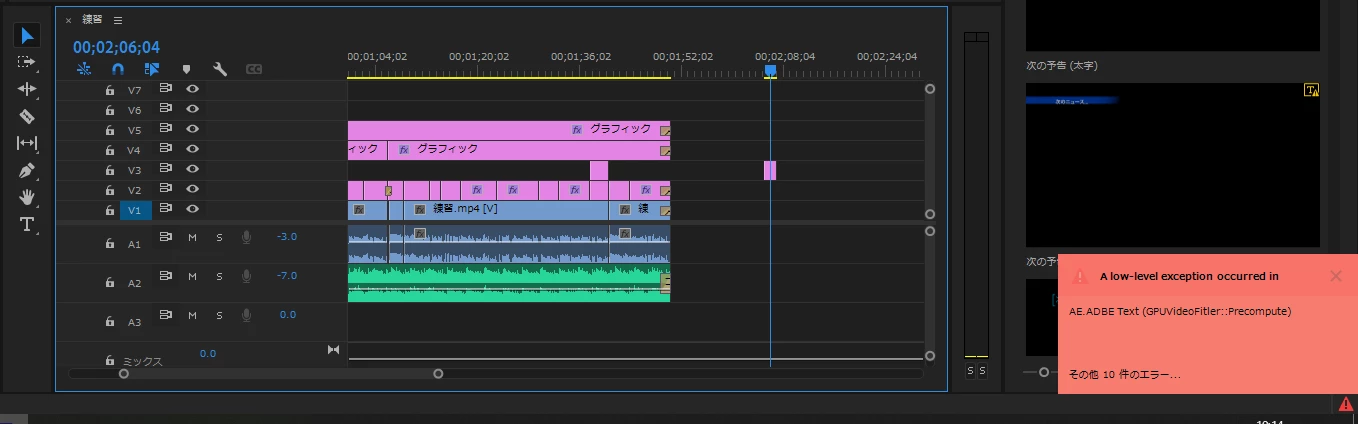
Task: Open timeline display settings wrench
Action: click(x=220, y=69)
